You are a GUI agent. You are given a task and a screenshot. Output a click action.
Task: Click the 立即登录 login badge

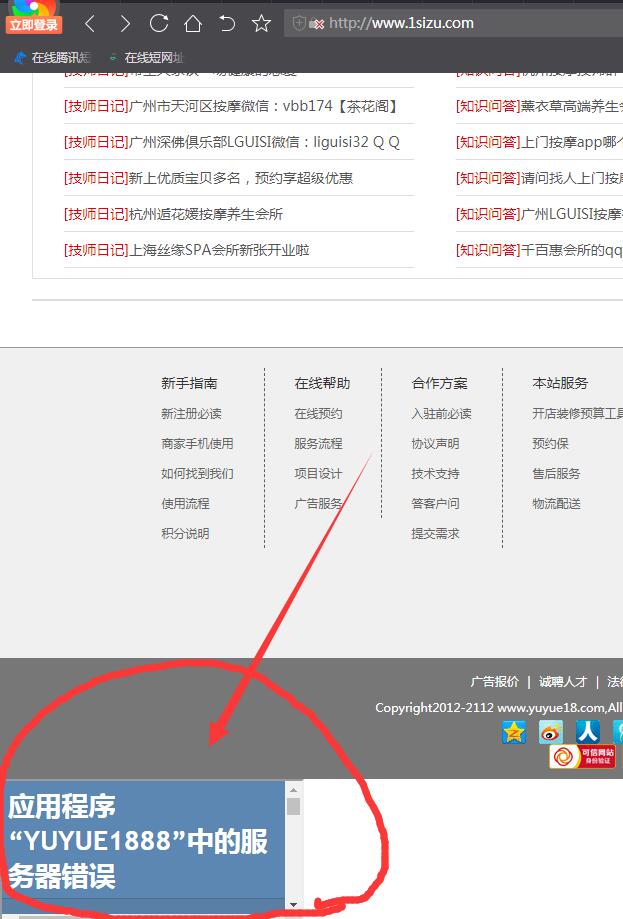click(33, 25)
